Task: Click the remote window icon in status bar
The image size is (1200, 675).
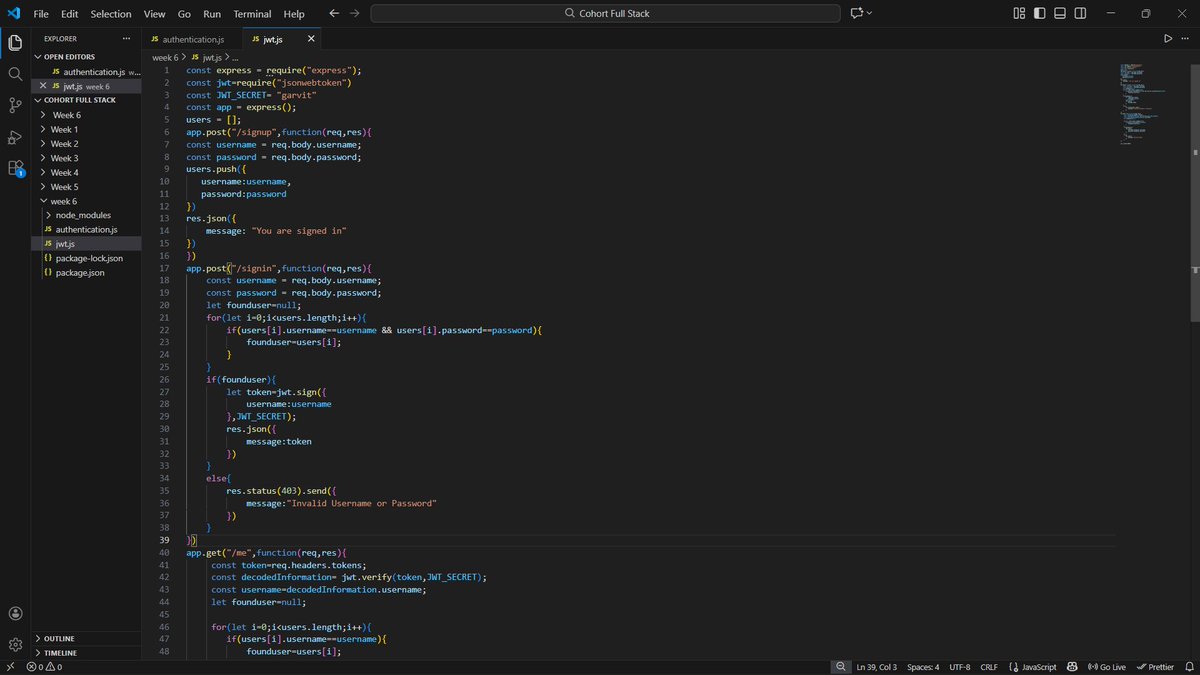Action: pos(11,667)
